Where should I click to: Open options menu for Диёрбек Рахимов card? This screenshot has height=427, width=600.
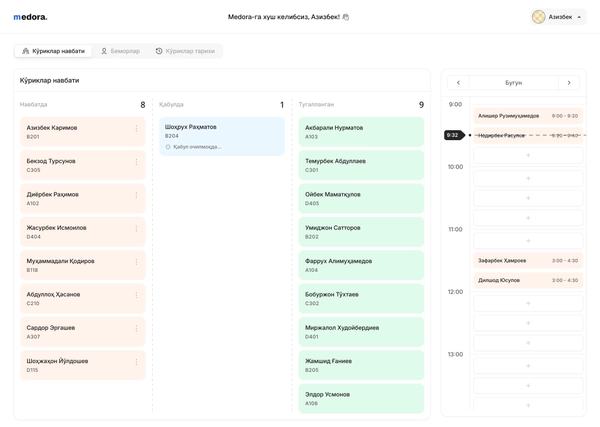coord(136,195)
